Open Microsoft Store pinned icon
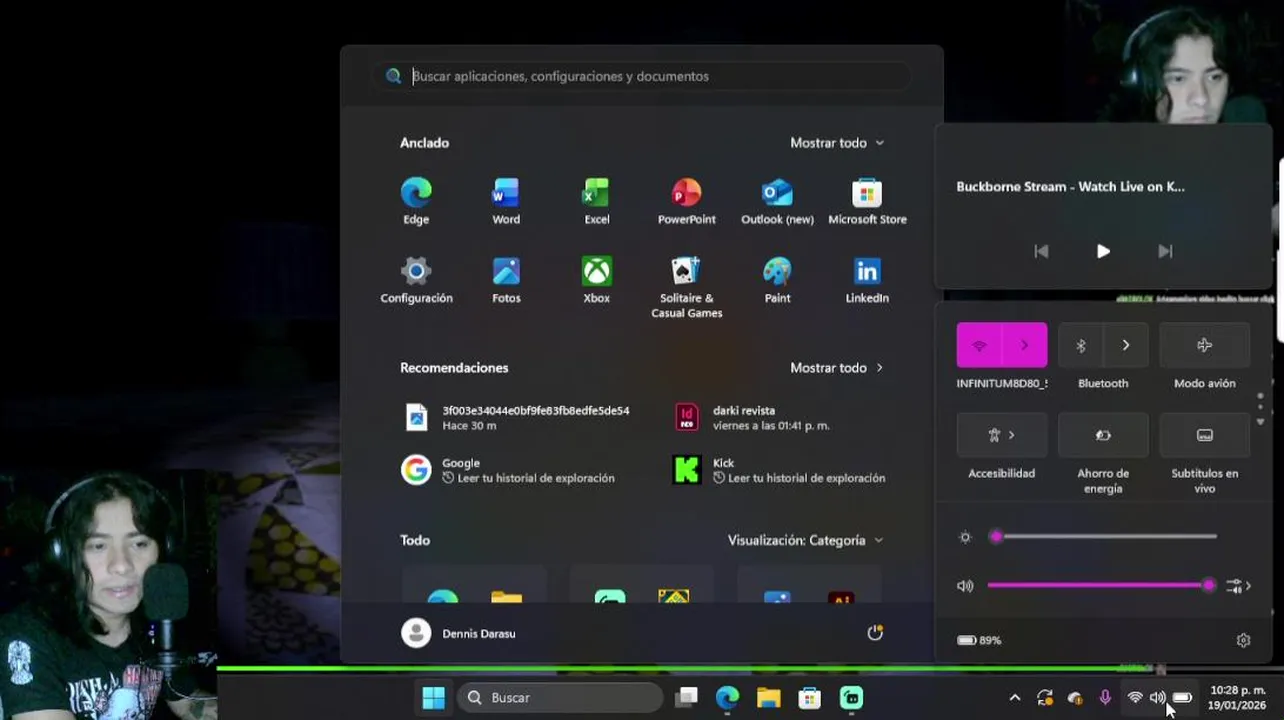1284x720 pixels. (x=867, y=201)
